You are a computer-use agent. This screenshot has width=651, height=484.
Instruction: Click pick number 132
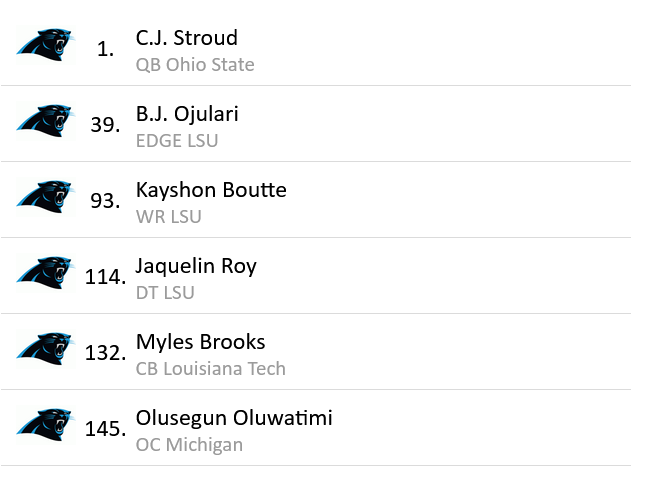click(x=105, y=353)
